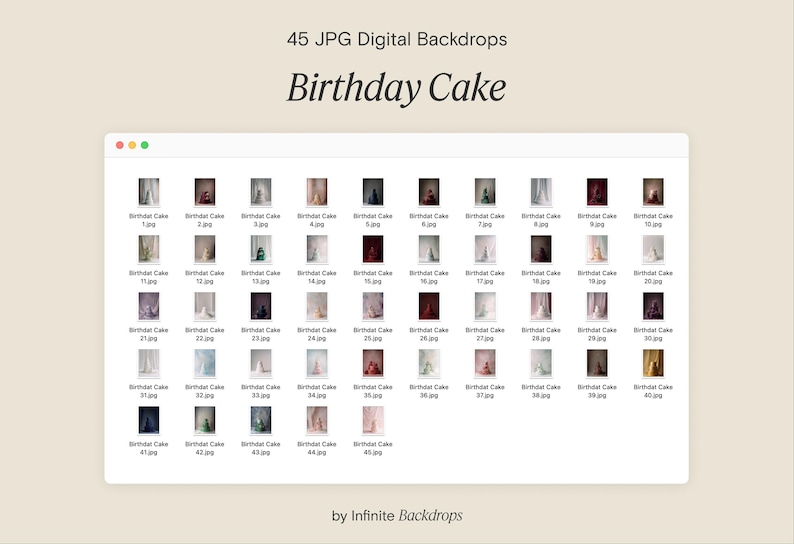
Task: Choose the Birthdat Cake 9.jpg thumbnail
Action: pyautogui.click(x=597, y=191)
